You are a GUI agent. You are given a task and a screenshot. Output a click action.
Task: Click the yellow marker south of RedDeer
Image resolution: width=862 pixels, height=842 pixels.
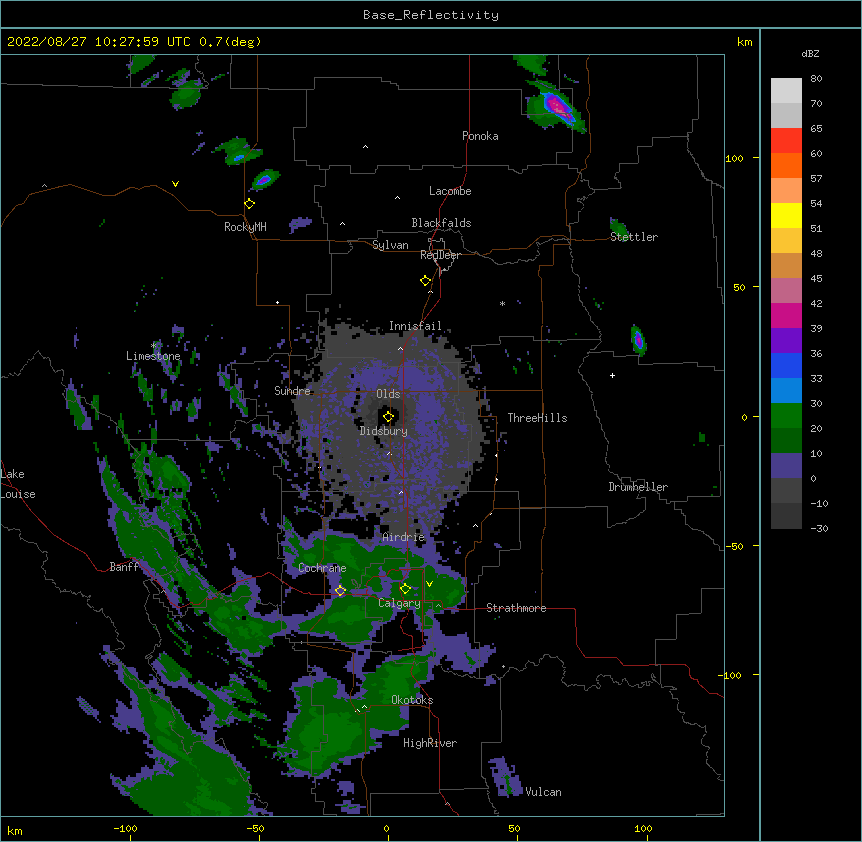pos(425,281)
